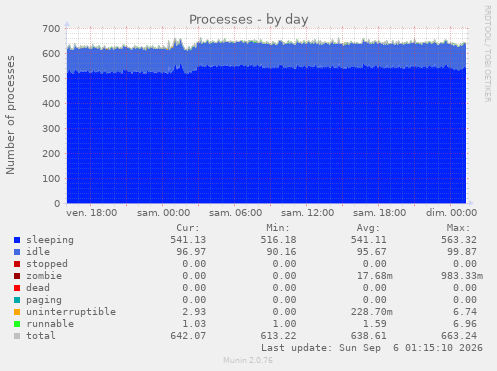Image resolution: width=497 pixels, height=371 pixels.
Task: Click the 'sam. 06:00' x-axis label
Action: pyautogui.click(x=236, y=213)
